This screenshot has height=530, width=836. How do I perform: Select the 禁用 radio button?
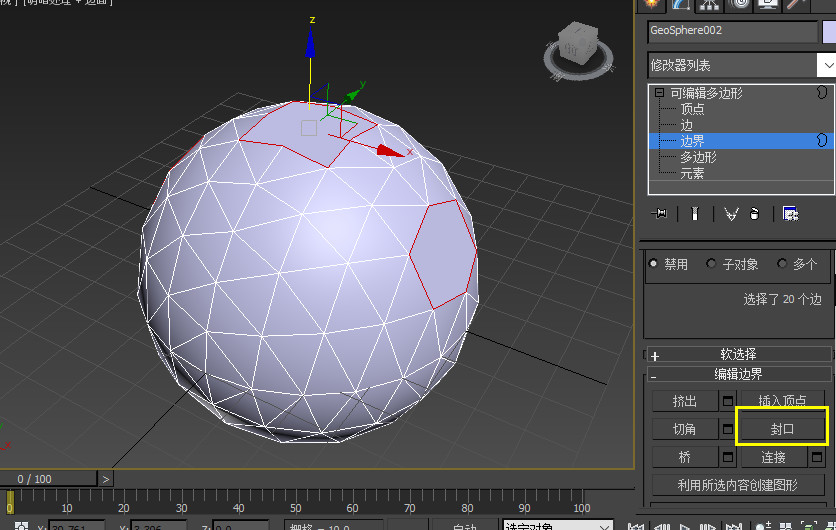(654, 264)
